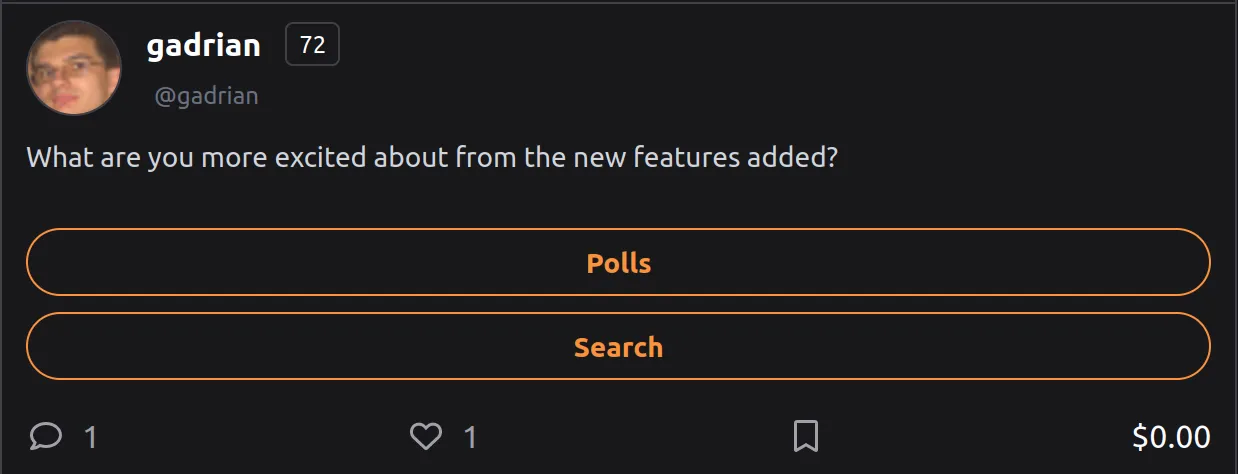
Task: Vote for the Polls option
Action: pyautogui.click(x=618, y=262)
